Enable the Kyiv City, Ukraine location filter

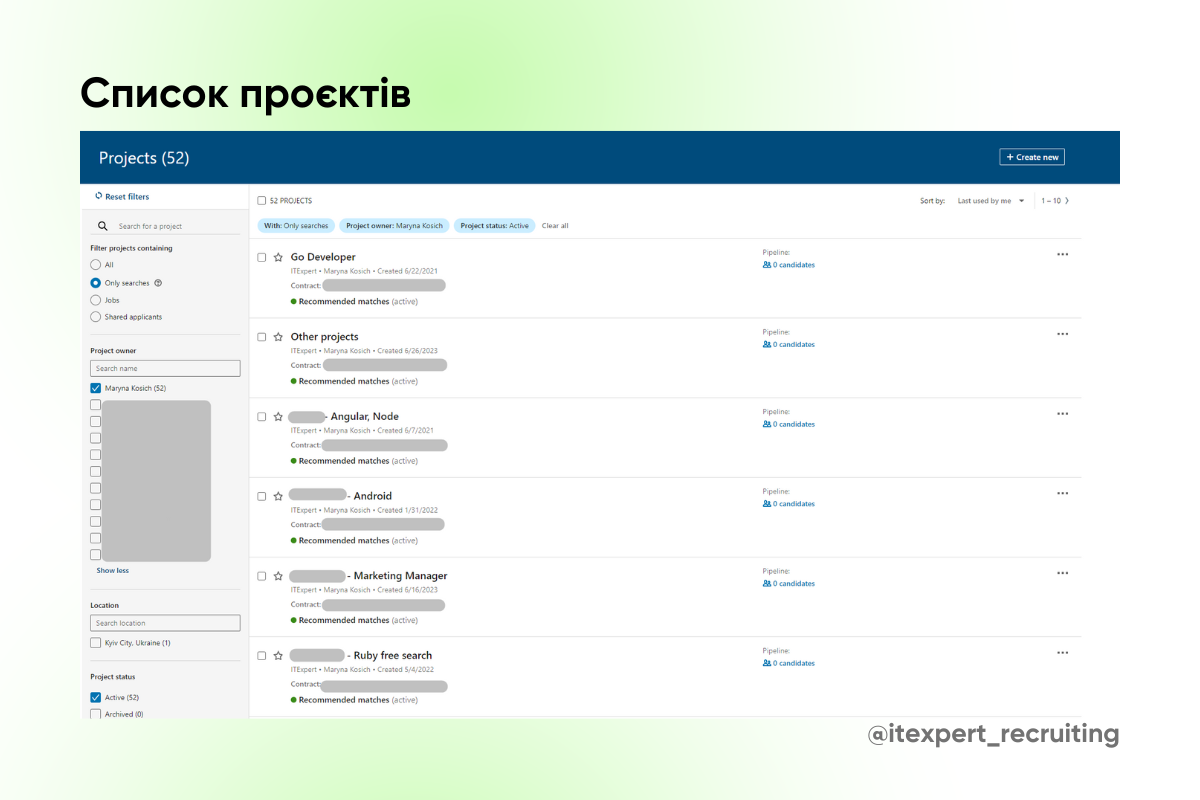pyautogui.click(x=96, y=642)
